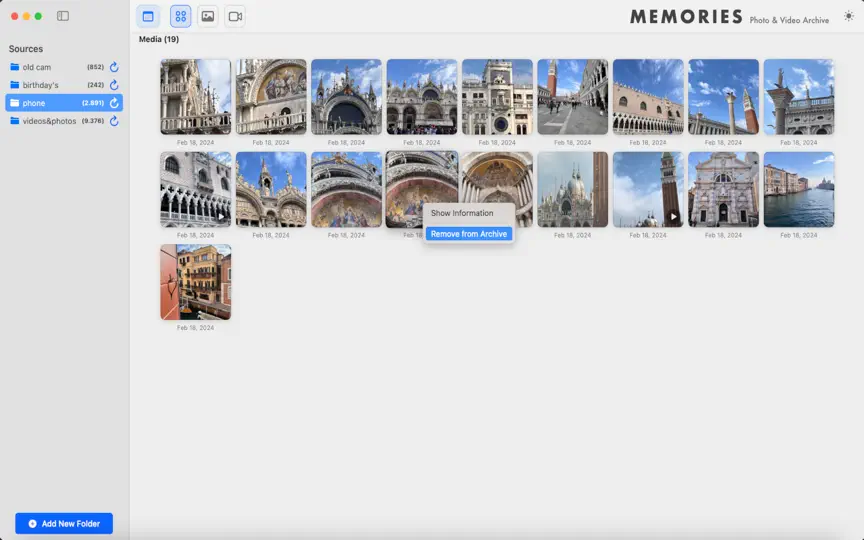The height and width of the screenshot is (540, 864).
Task: Open first thumbnail of ornate balcony facade
Action: (x=196, y=97)
